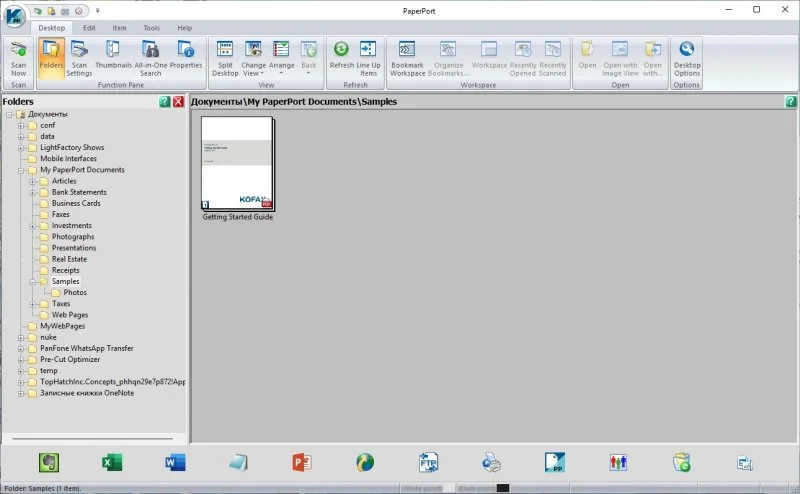Toggle the Folders pane button
Viewport: 800px width, 494px height.
(51, 58)
